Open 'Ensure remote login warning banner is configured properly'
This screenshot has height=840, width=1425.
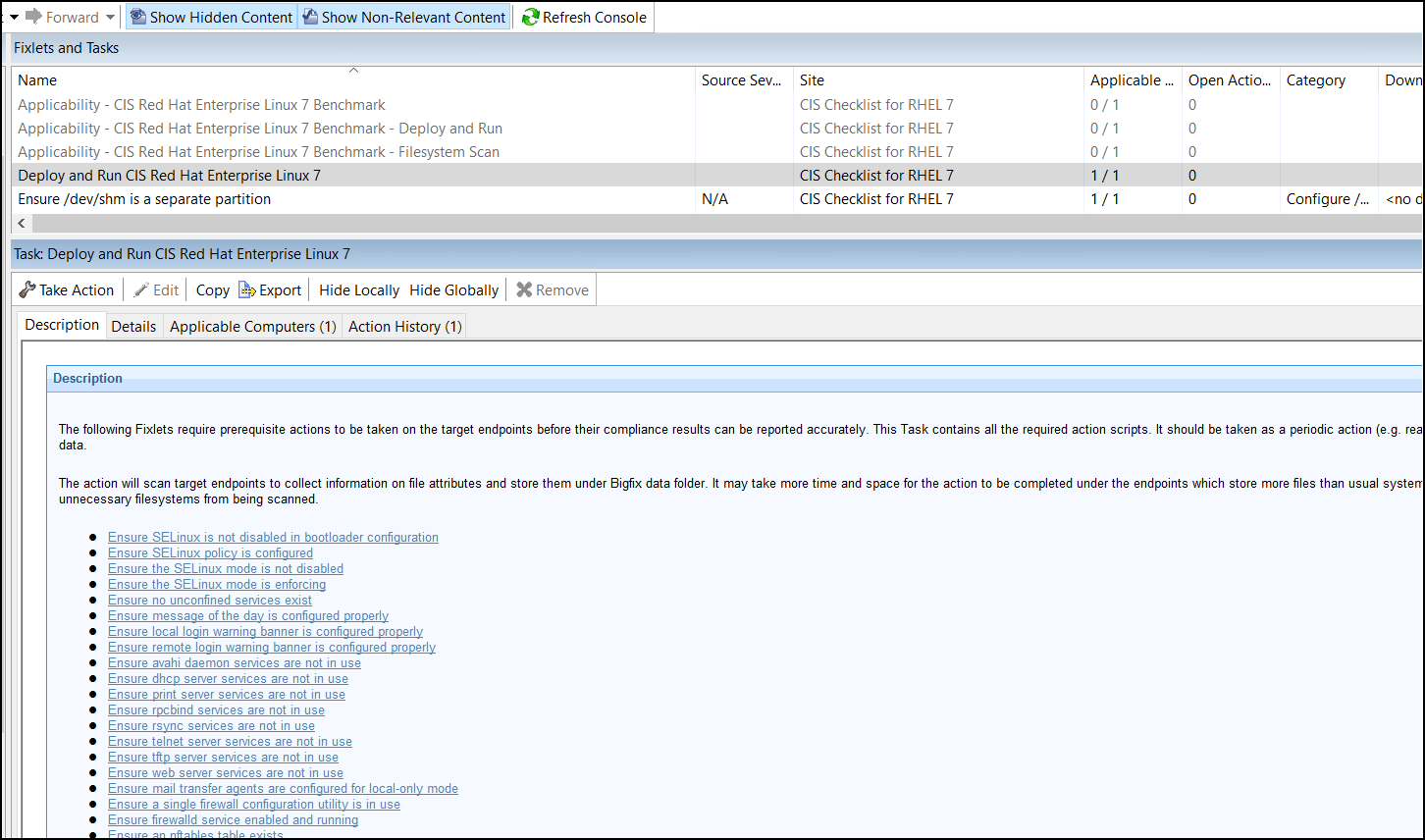tap(272, 647)
